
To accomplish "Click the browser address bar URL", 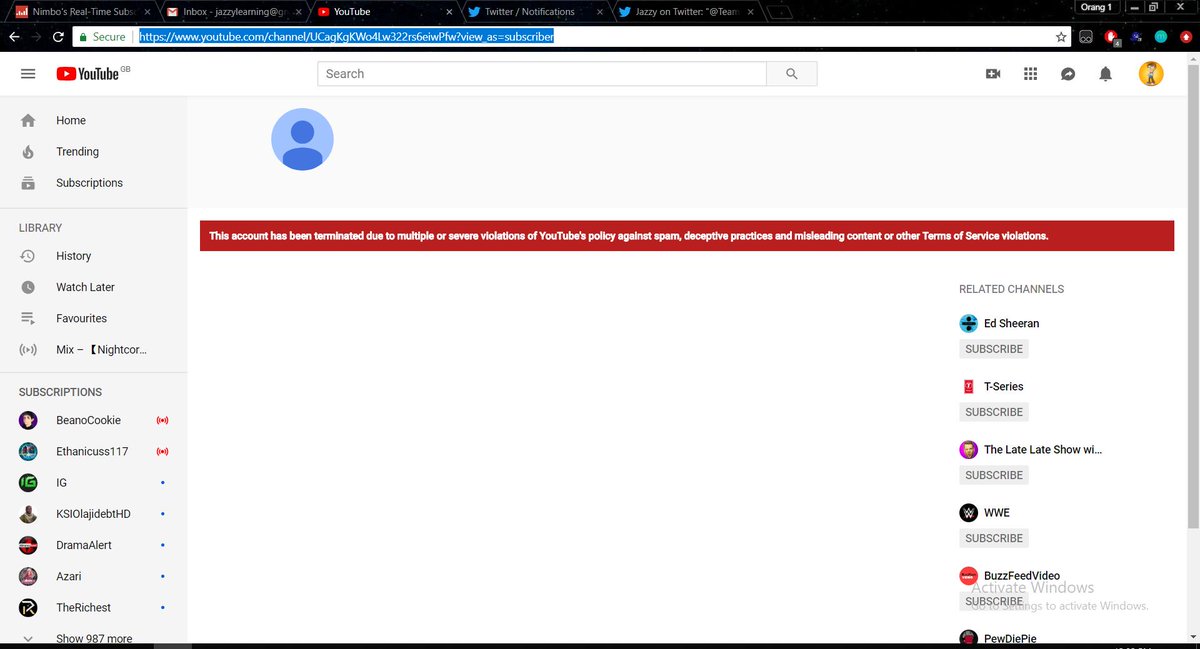I will coord(346,37).
